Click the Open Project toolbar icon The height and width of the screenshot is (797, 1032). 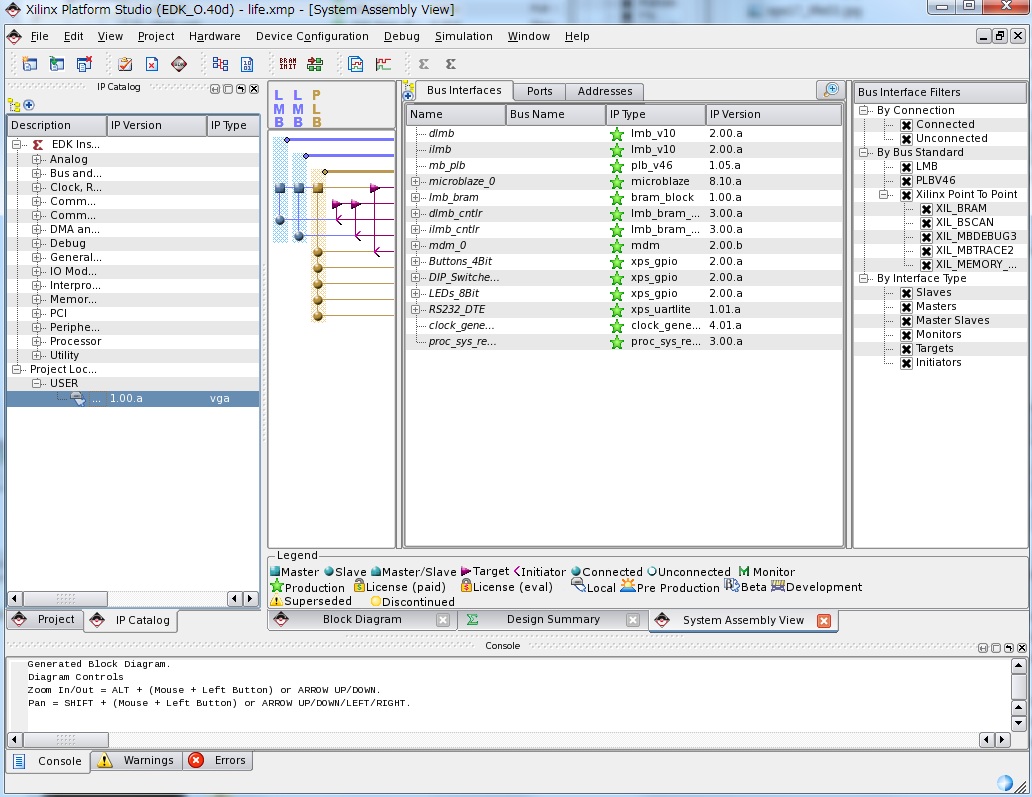coord(57,64)
